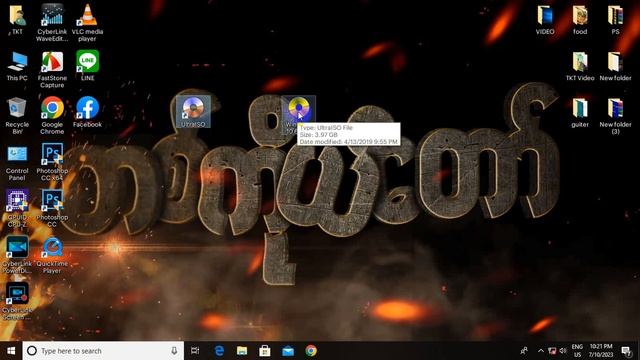This screenshot has height=360, width=640.
Task: Open the New folder (3) icon
Action: [x=615, y=116]
